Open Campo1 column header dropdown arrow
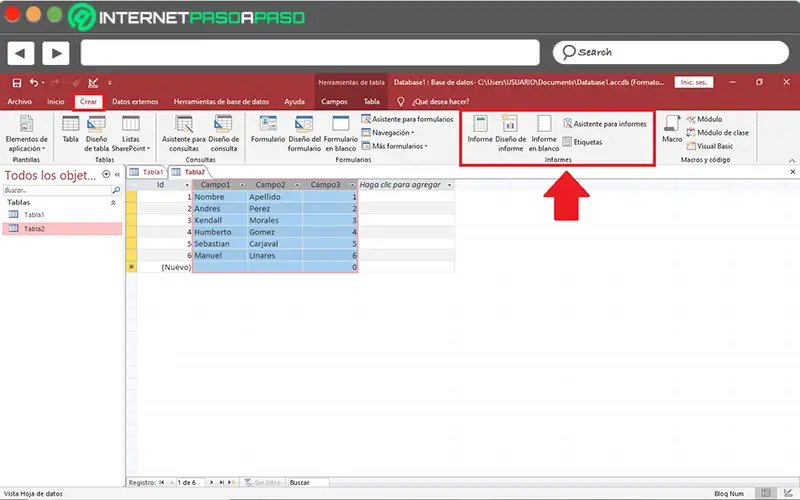Viewport: 800px width, 500px height. tap(242, 185)
